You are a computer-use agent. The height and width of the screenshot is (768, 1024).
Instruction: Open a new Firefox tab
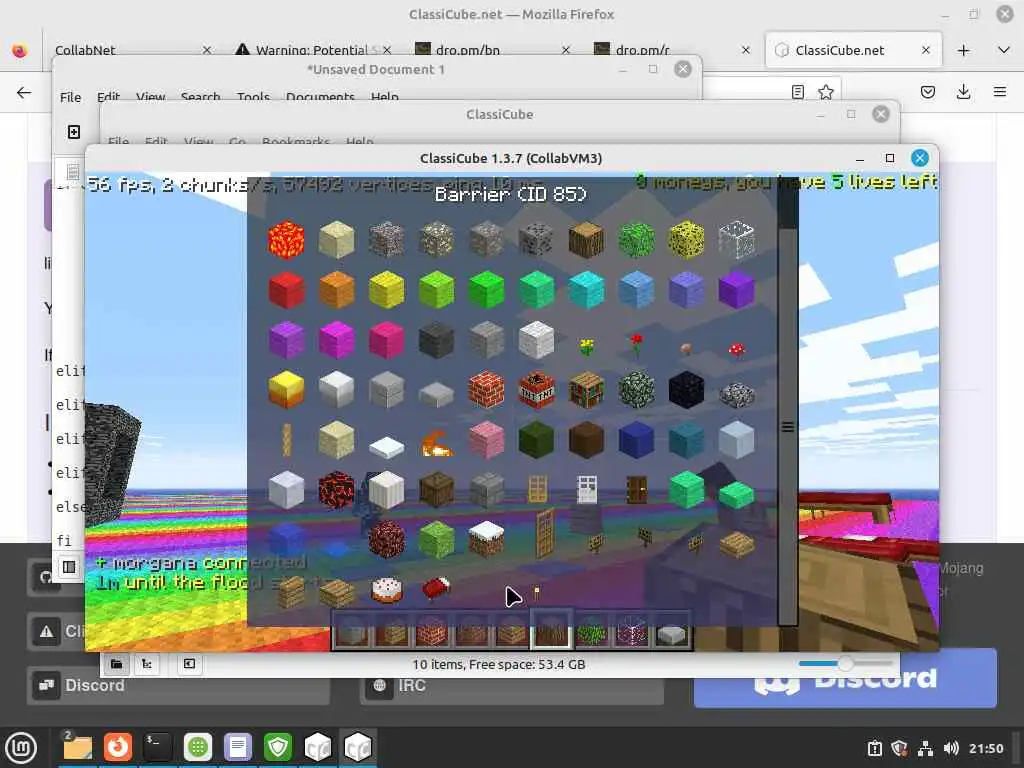pos(963,50)
